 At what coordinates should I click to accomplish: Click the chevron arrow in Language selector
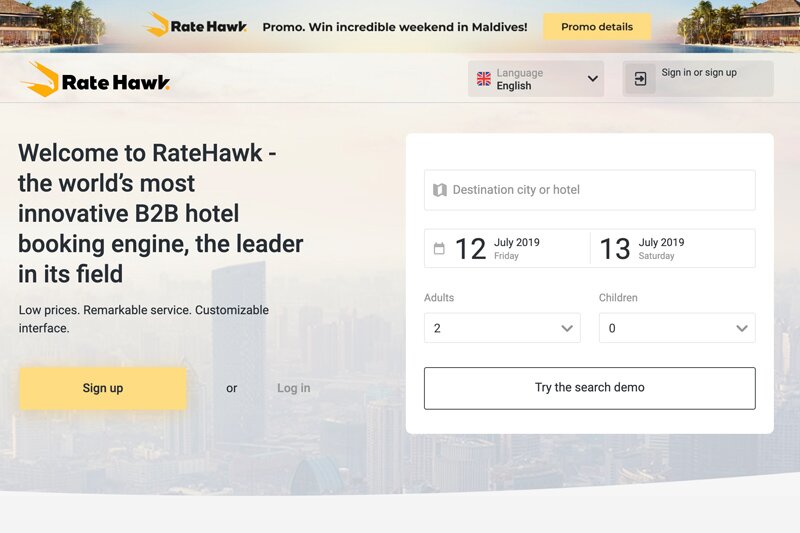point(592,79)
